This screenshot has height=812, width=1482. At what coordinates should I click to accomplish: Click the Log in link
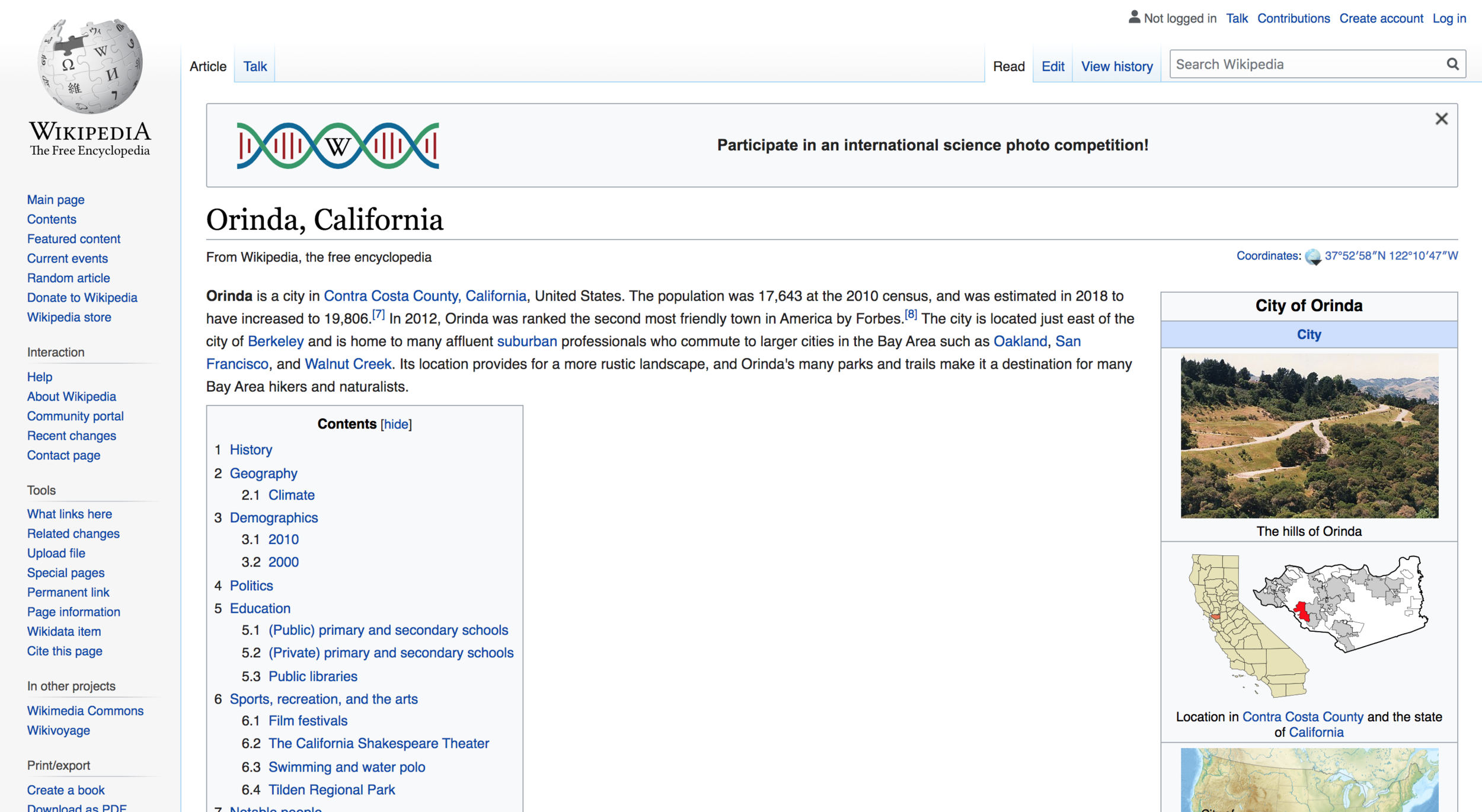click(x=1449, y=18)
